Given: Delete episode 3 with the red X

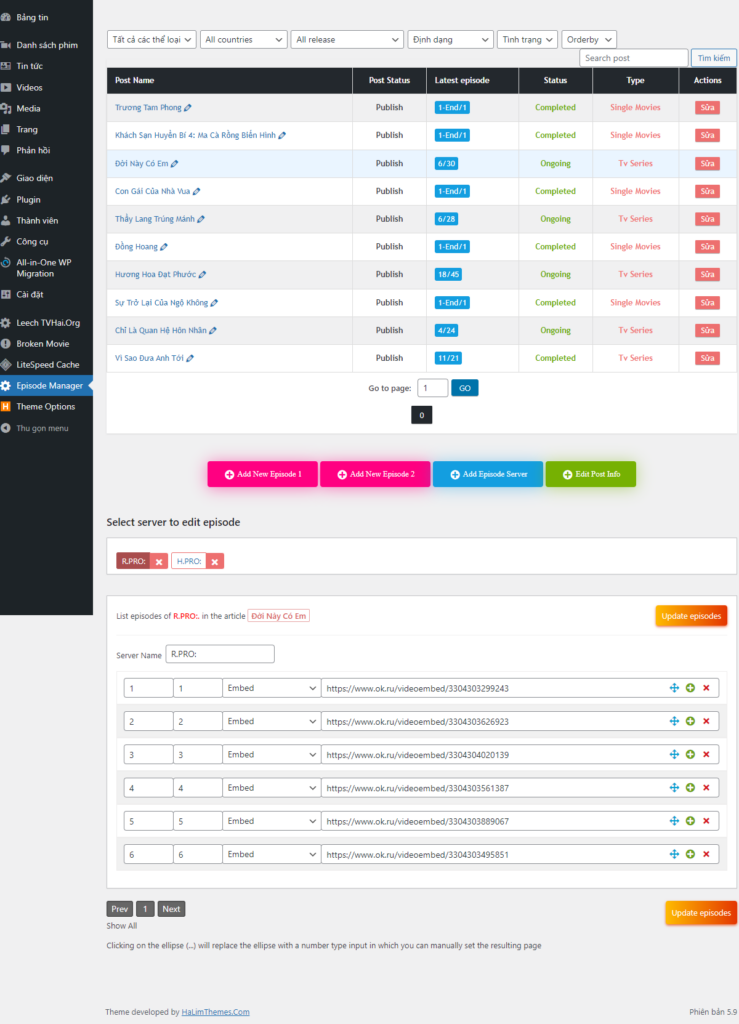Looking at the screenshot, I should click(x=706, y=755).
